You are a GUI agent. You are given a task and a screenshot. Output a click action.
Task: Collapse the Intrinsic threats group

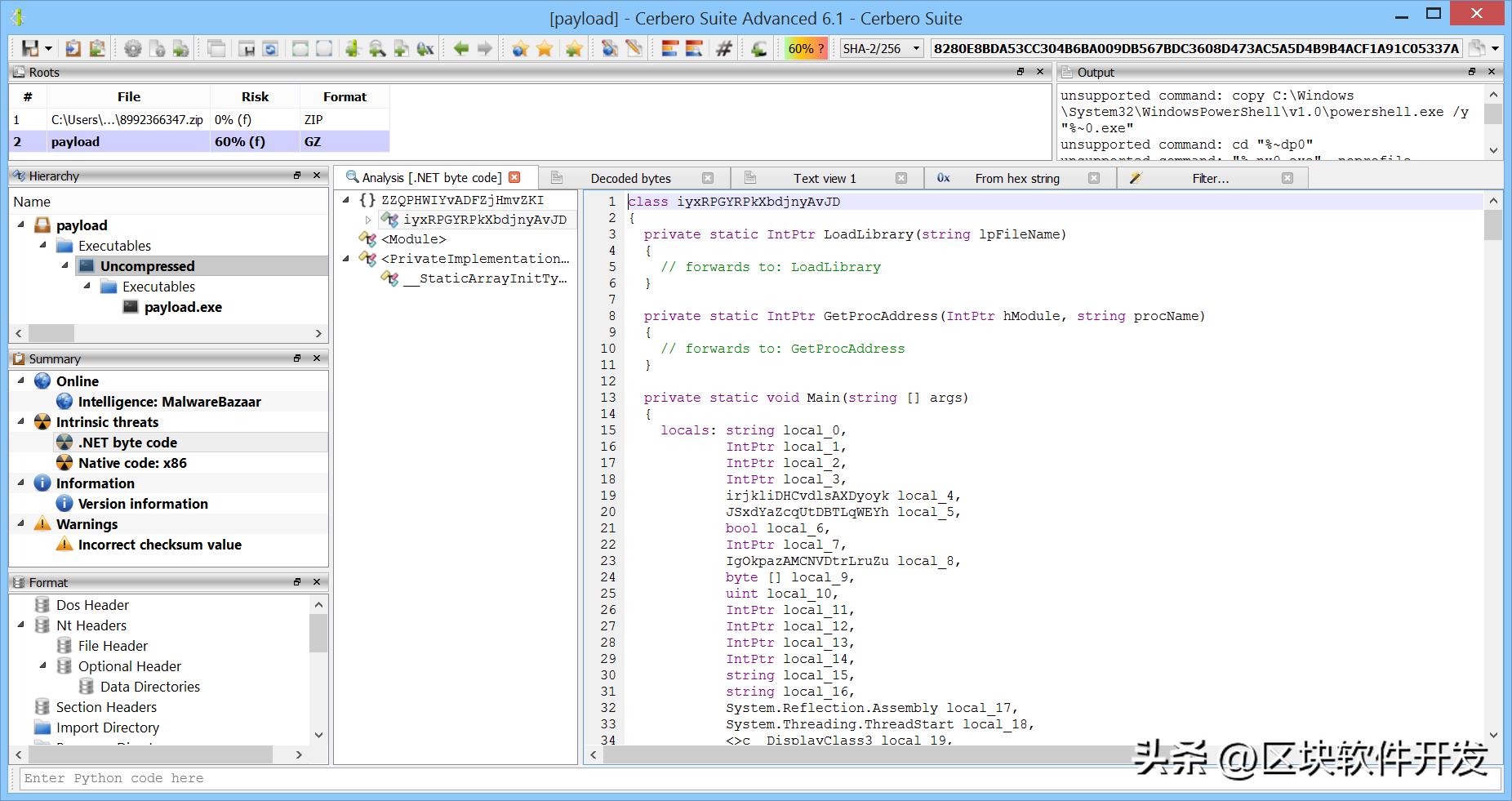point(21,422)
